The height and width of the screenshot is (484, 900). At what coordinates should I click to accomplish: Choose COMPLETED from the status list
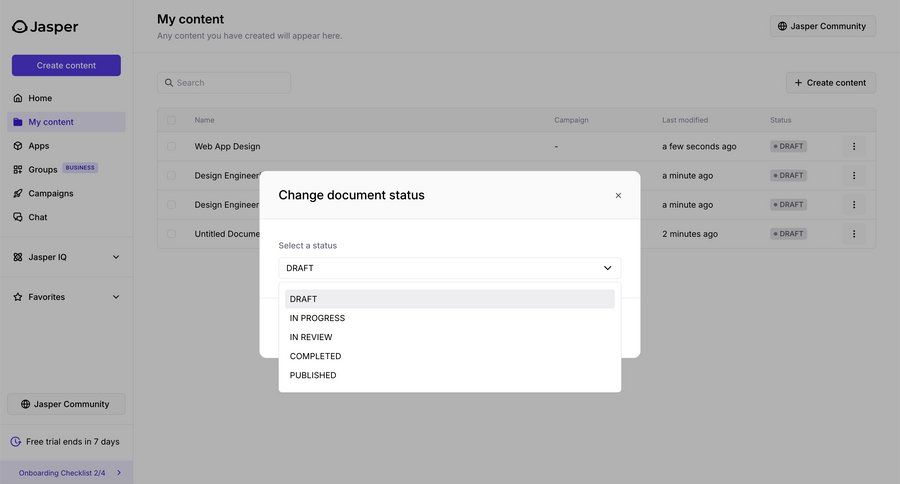click(x=449, y=356)
